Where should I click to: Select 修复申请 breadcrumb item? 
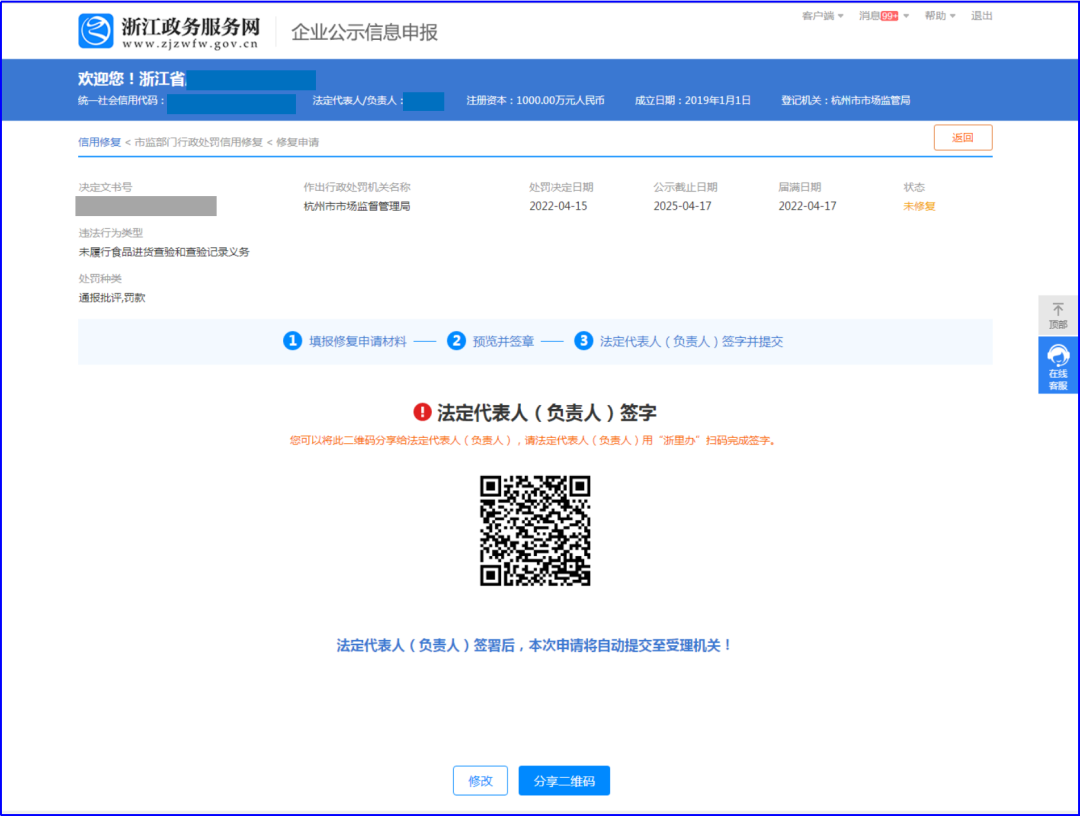coord(297,142)
